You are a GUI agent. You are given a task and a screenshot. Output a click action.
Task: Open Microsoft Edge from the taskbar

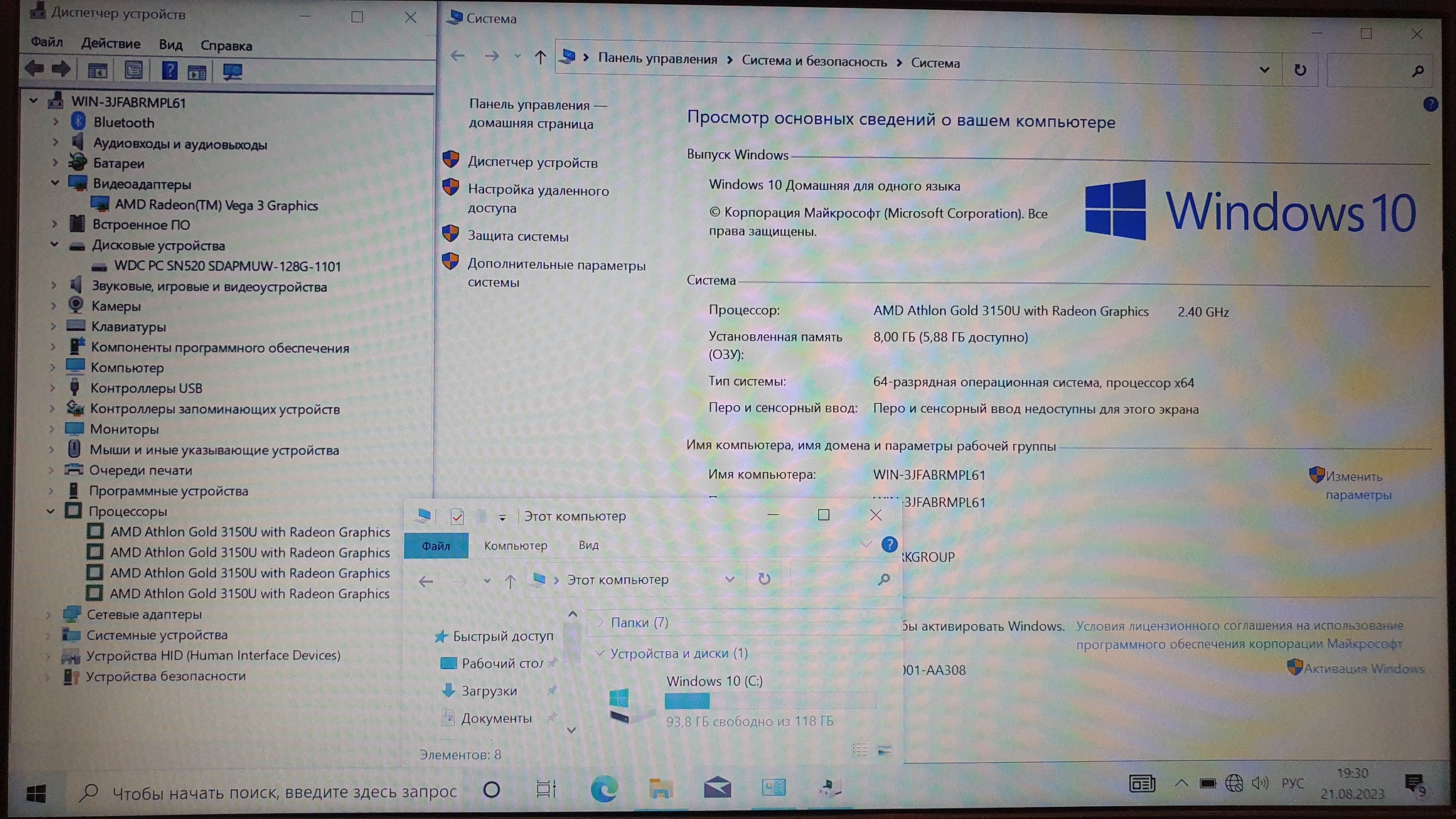click(x=604, y=788)
